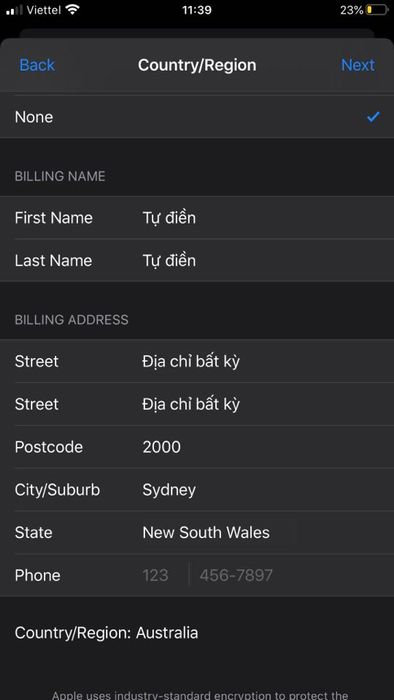Tap the Wi-Fi status icon
394x700 pixels.
pos(72,9)
